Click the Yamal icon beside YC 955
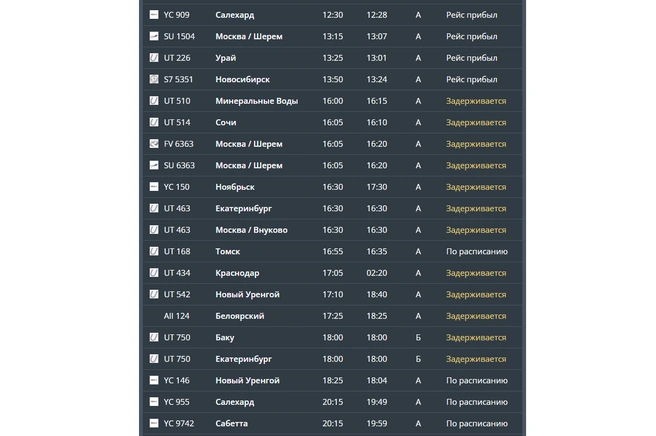 click(x=154, y=402)
